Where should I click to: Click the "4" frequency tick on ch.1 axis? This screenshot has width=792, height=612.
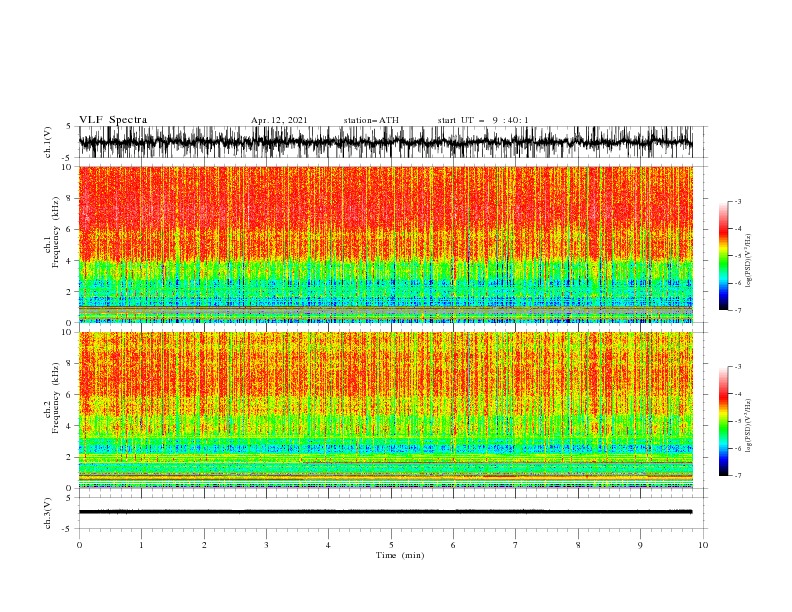pos(70,261)
